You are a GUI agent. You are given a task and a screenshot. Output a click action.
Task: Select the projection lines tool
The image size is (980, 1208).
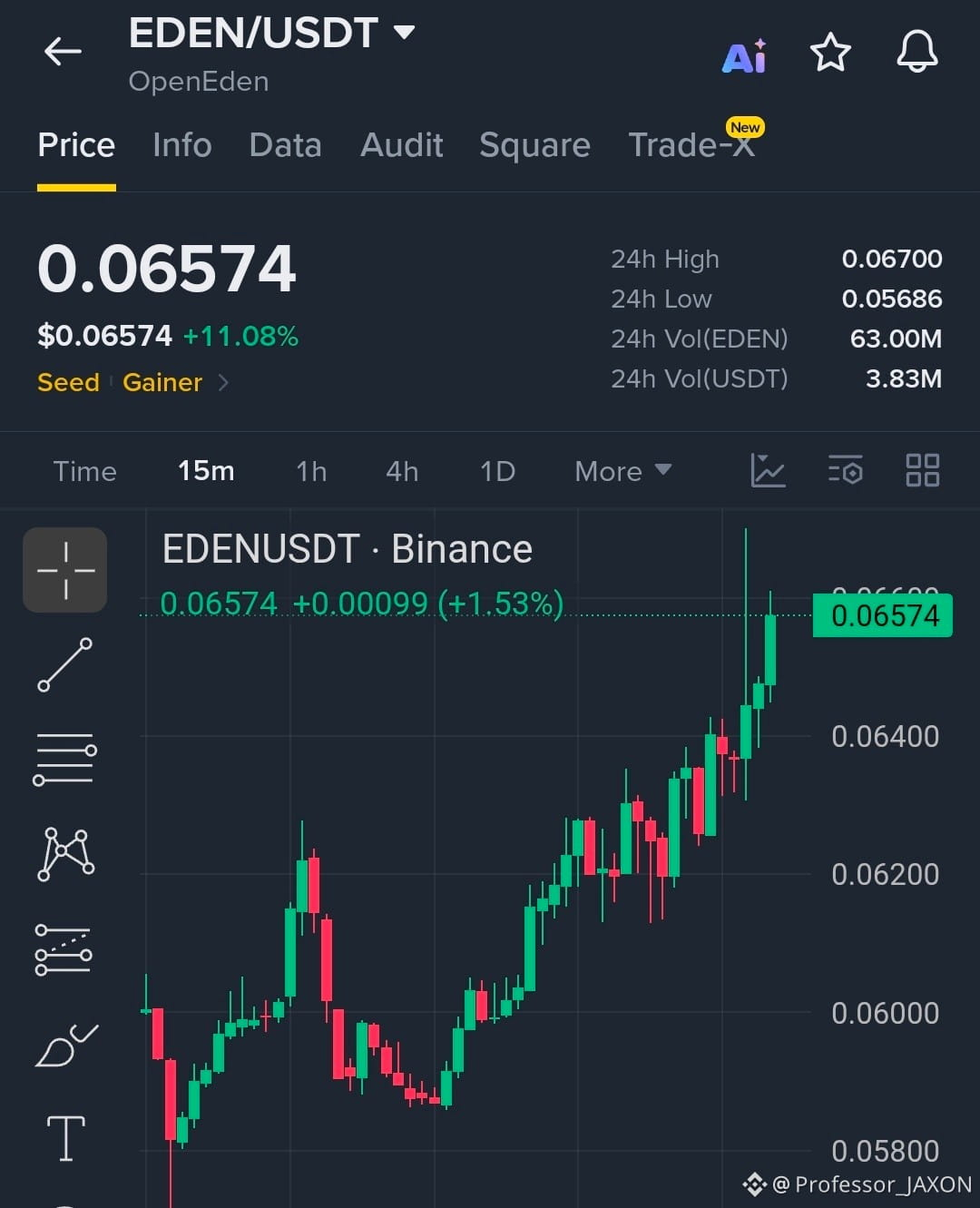click(x=64, y=949)
